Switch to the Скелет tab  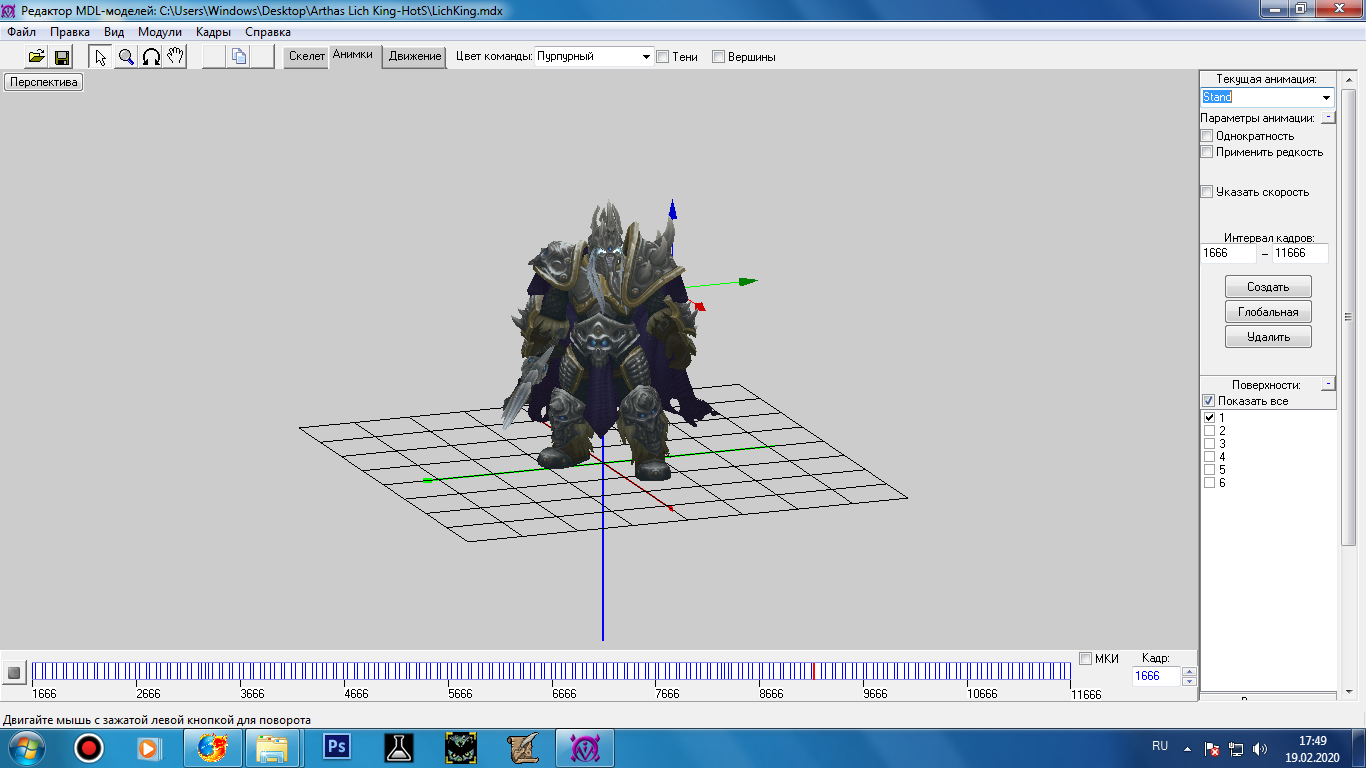tap(306, 57)
